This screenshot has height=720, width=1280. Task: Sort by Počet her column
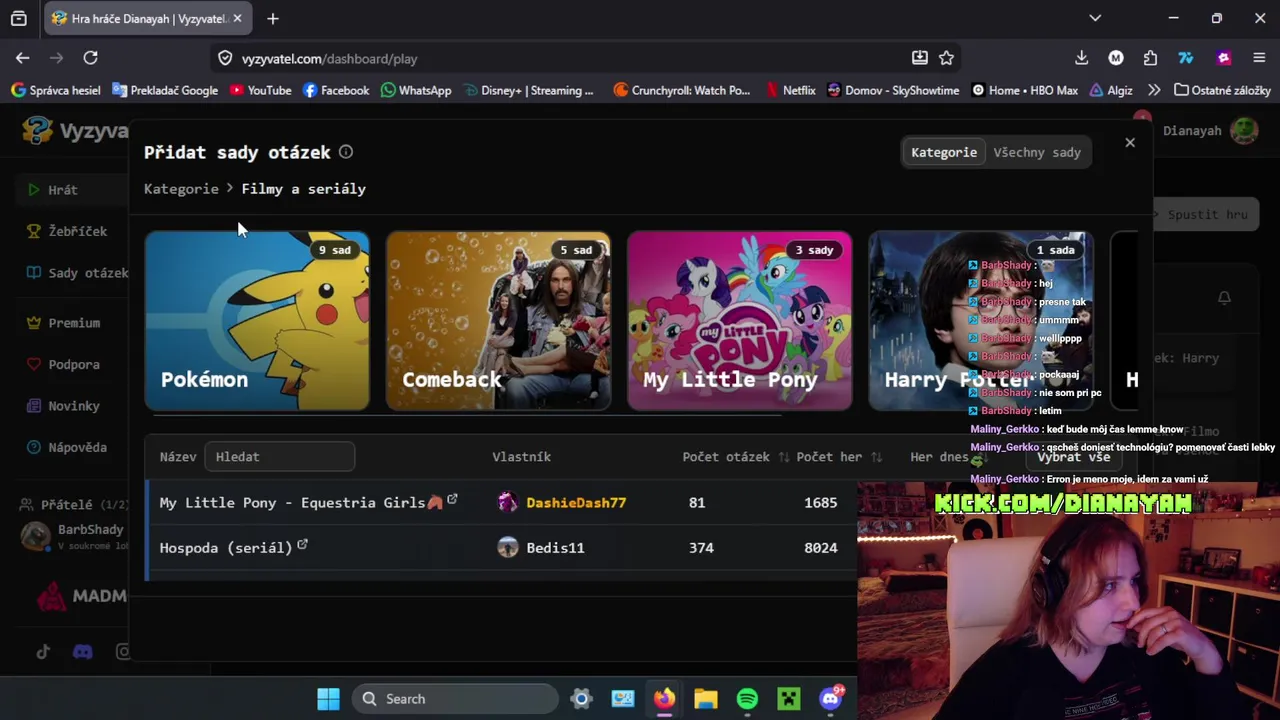coord(839,456)
